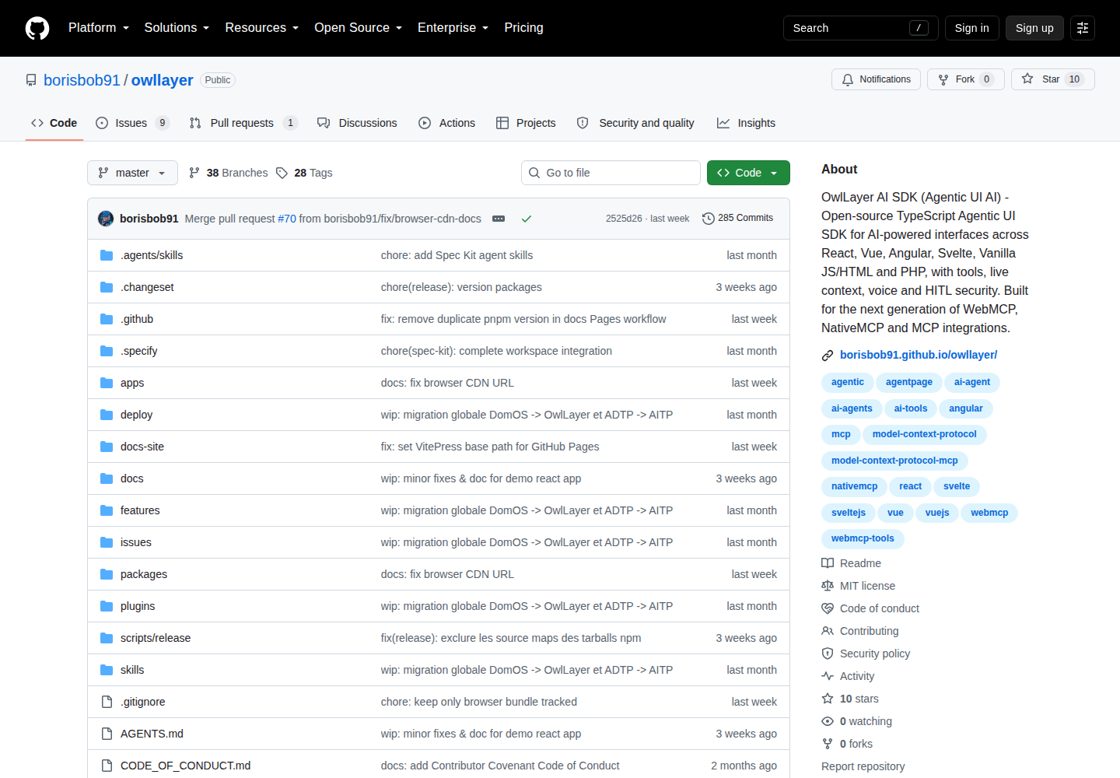1120x778 pixels.
Task: Click borisbob91 avatar in commit row
Action: point(106,219)
